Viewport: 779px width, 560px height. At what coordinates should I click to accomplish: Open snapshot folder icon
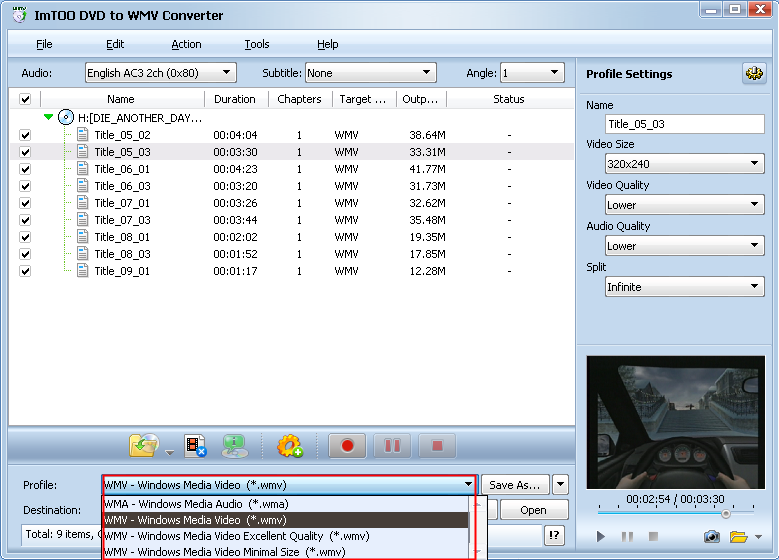[x=738, y=537]
